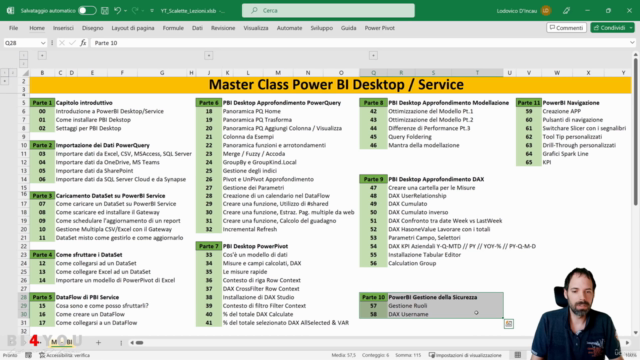Switch to the Visualizza ribbon tab

click(x=256, y=28)
